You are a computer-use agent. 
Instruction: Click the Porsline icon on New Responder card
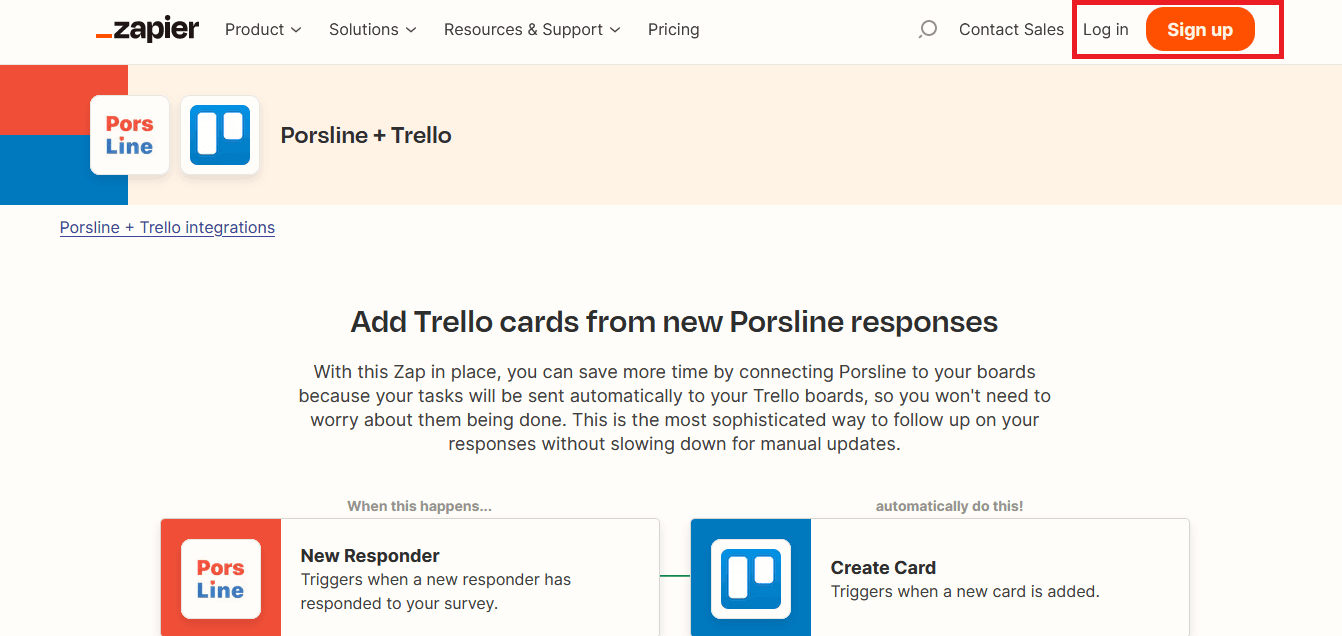tap(221, 579)
